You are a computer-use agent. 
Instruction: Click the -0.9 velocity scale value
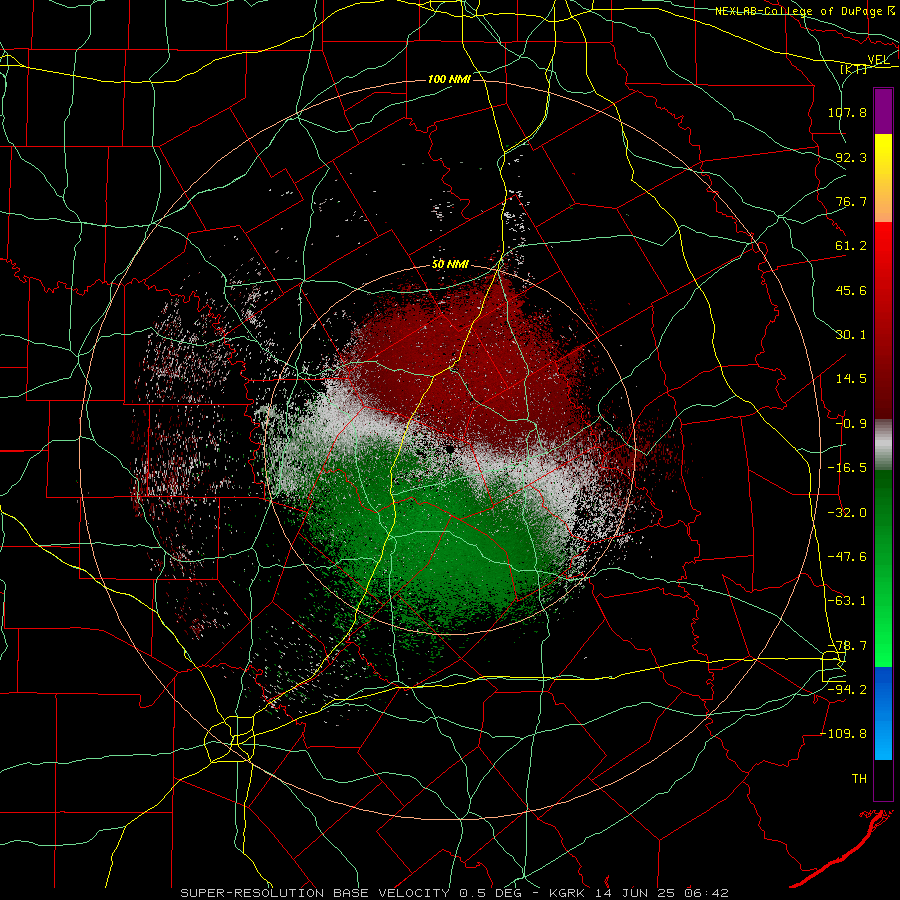point(851,424)
